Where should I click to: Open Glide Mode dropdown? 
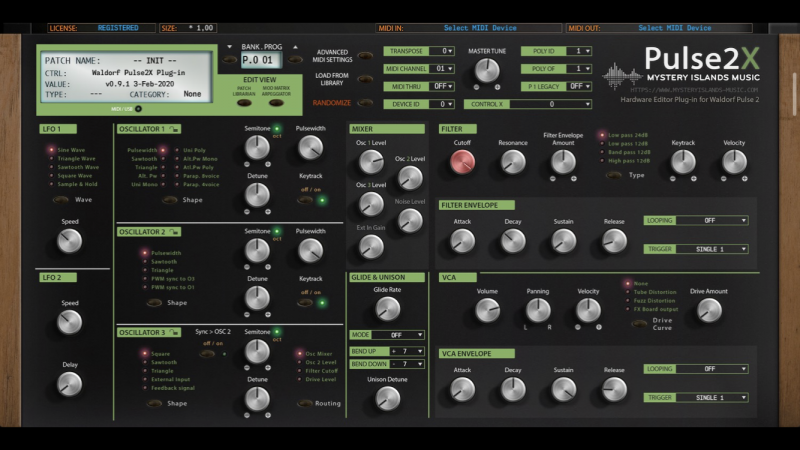387,335
